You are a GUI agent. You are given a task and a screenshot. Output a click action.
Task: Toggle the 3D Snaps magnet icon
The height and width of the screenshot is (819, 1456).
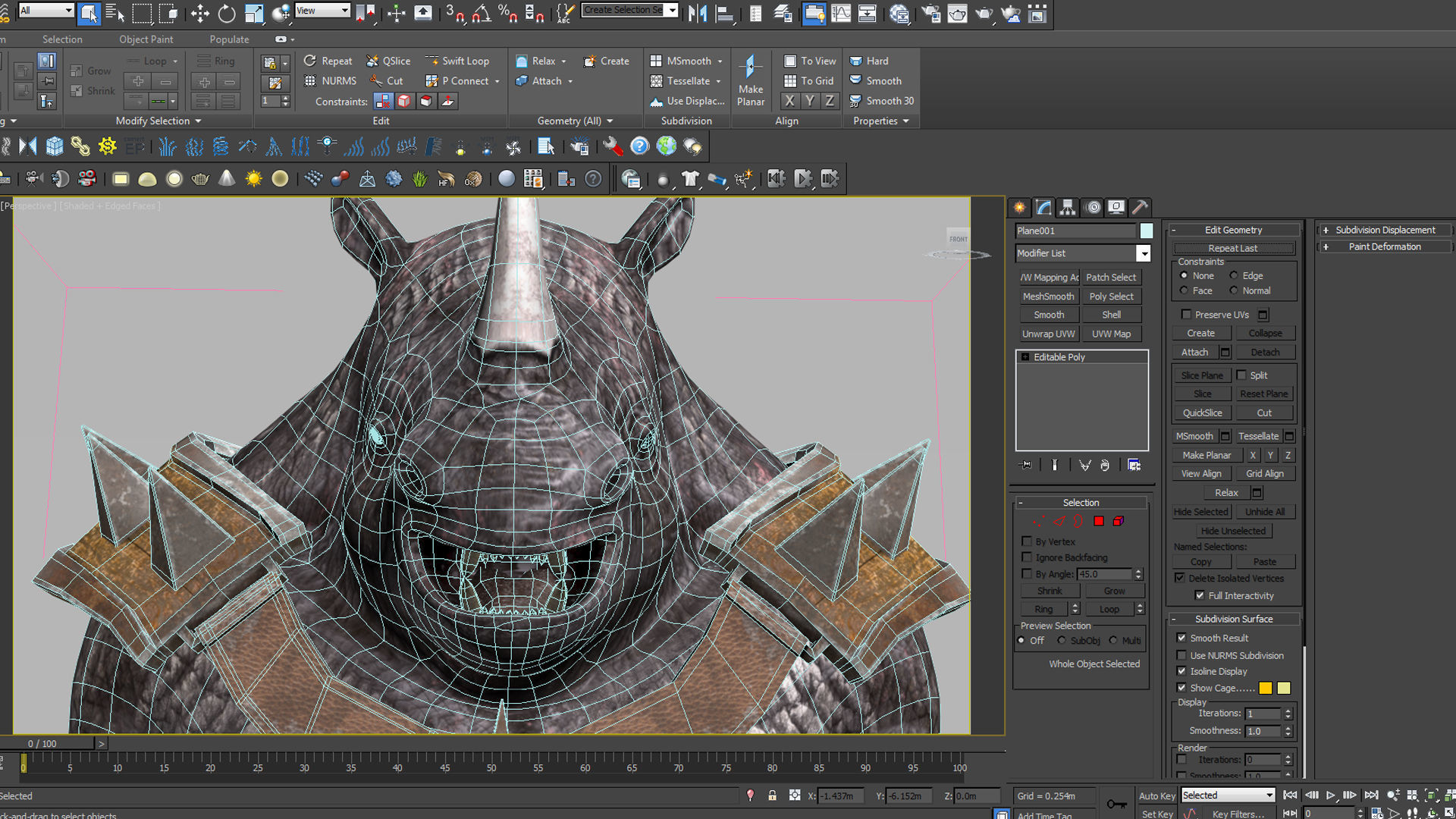coord(455,13)
